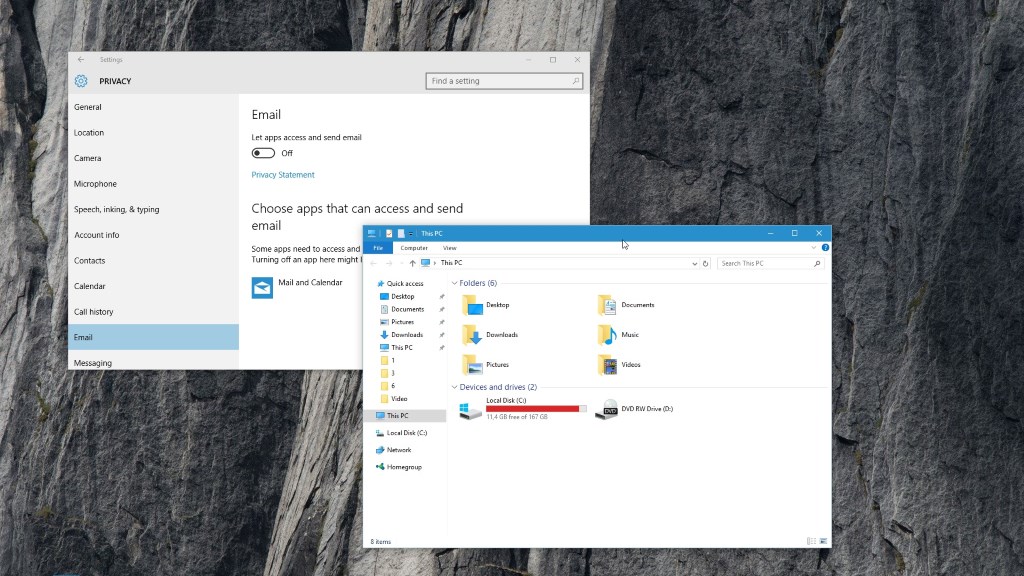Select General in Privacy settings
Screen dimensions: 1024x576
pyautogui.click(x=153, y=107)
